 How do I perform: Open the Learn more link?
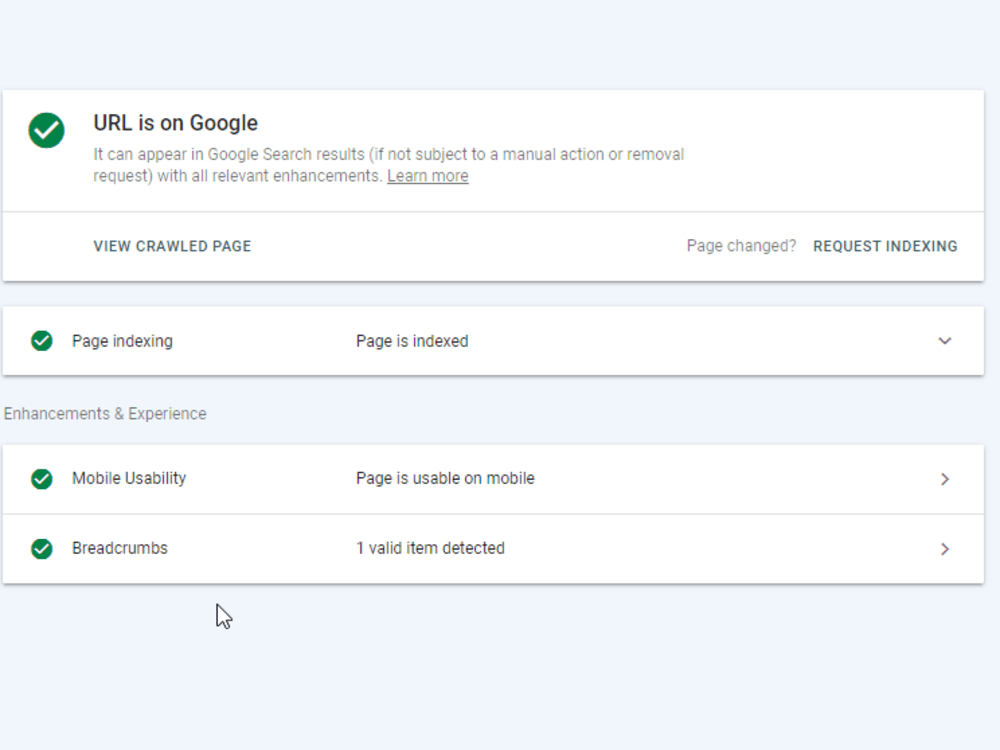(428, 176)
